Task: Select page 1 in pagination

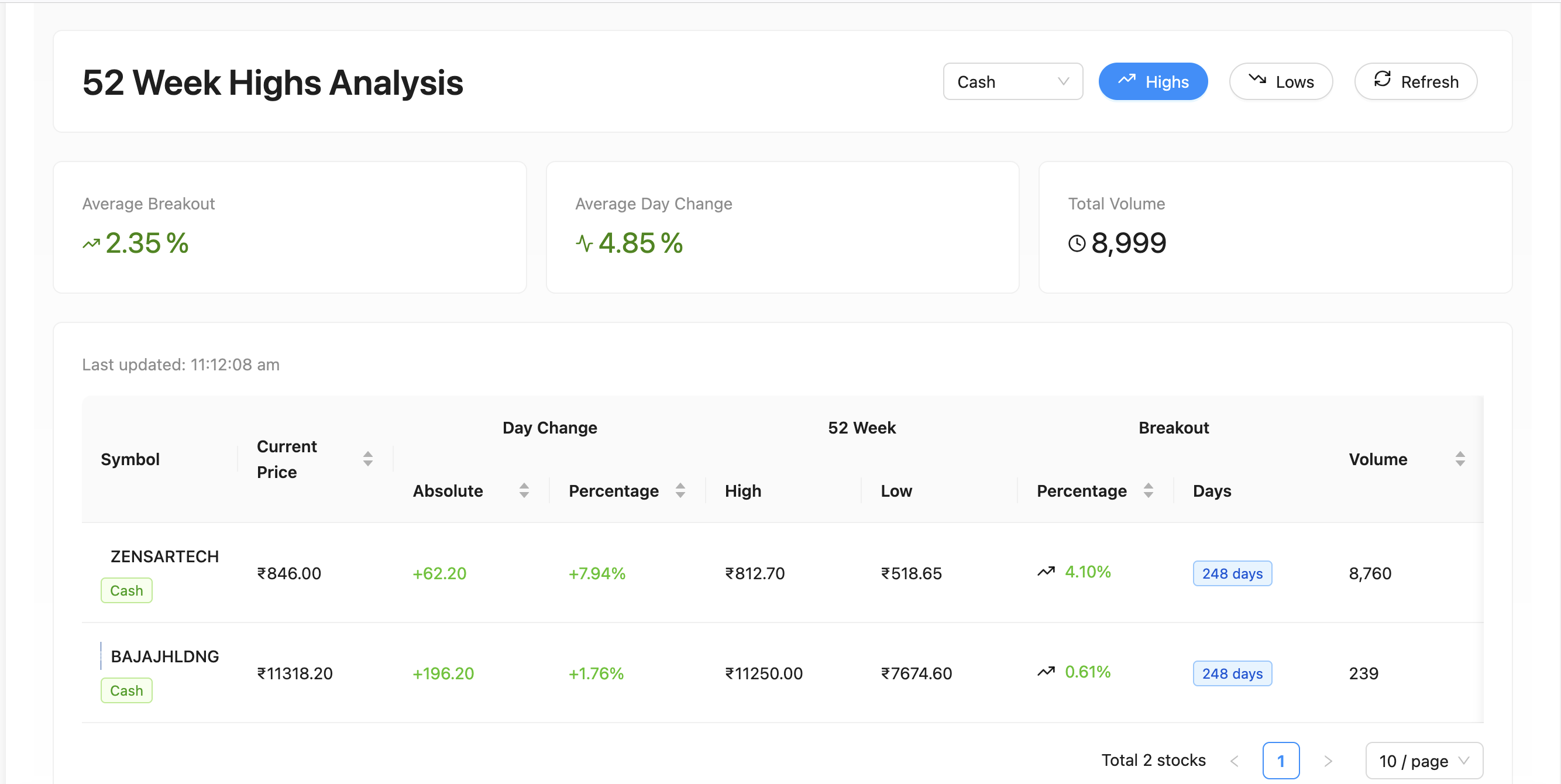Action: [x=1280, y=761]
